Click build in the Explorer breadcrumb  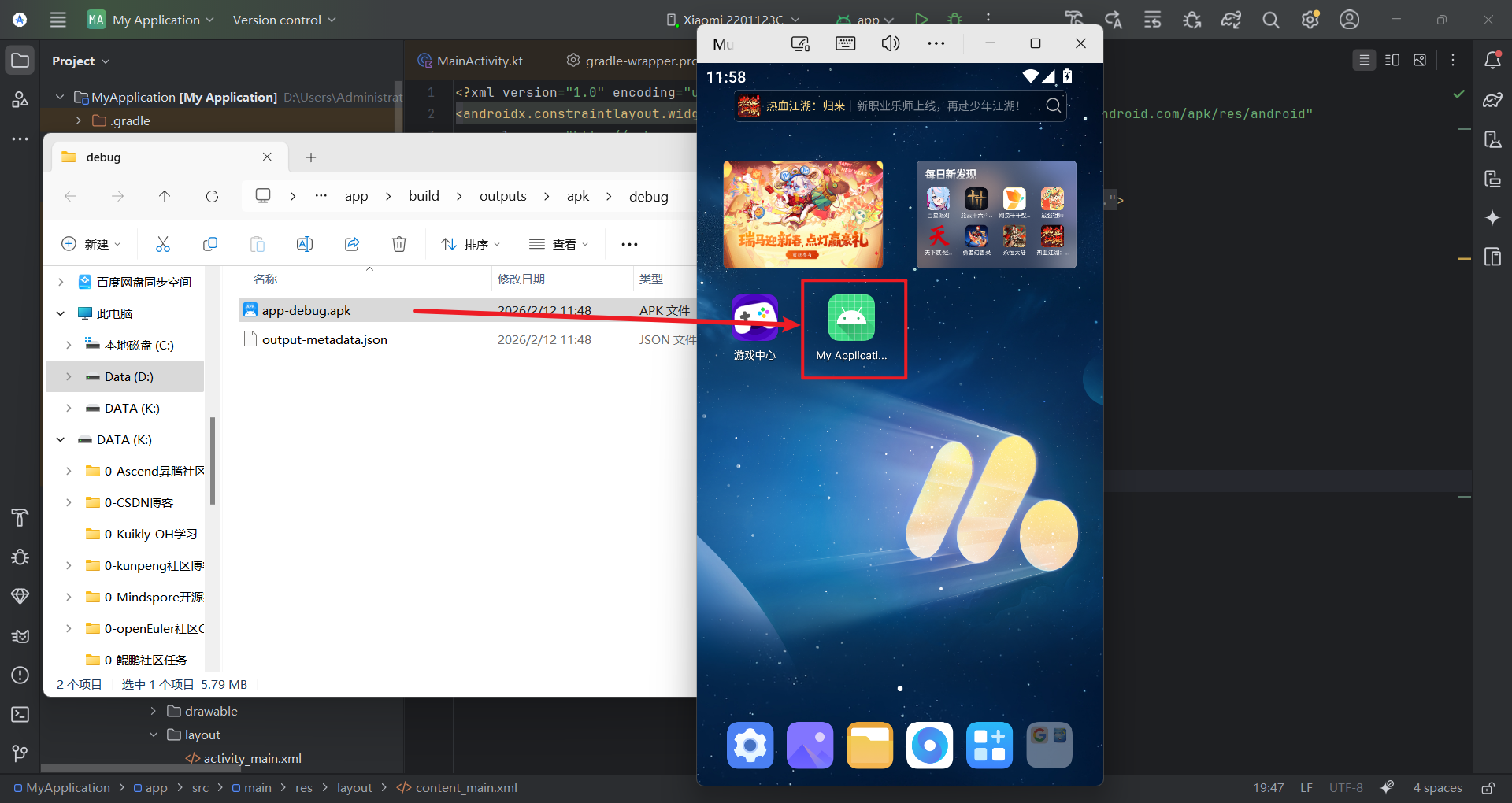coord(424,196)
